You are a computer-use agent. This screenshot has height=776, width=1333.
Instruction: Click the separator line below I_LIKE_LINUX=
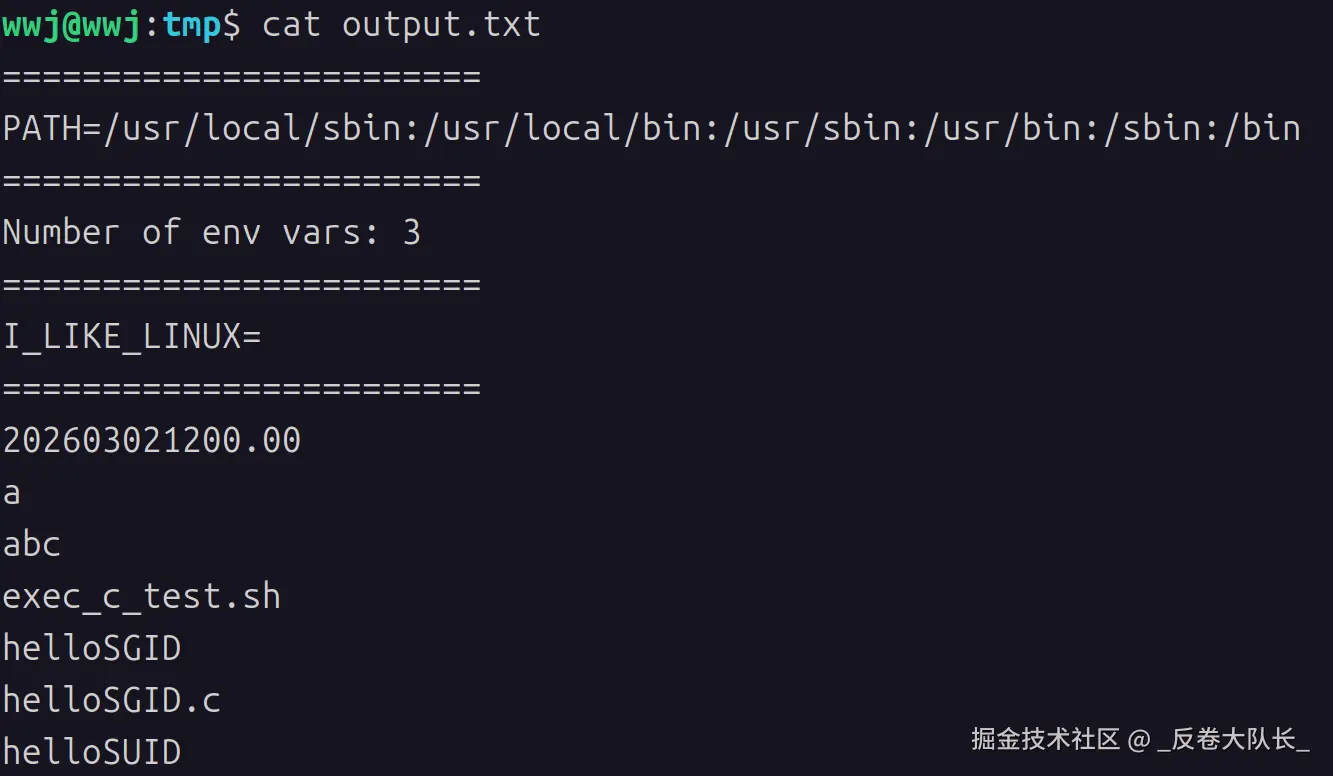pyautogui.click(x=241, y=389)
